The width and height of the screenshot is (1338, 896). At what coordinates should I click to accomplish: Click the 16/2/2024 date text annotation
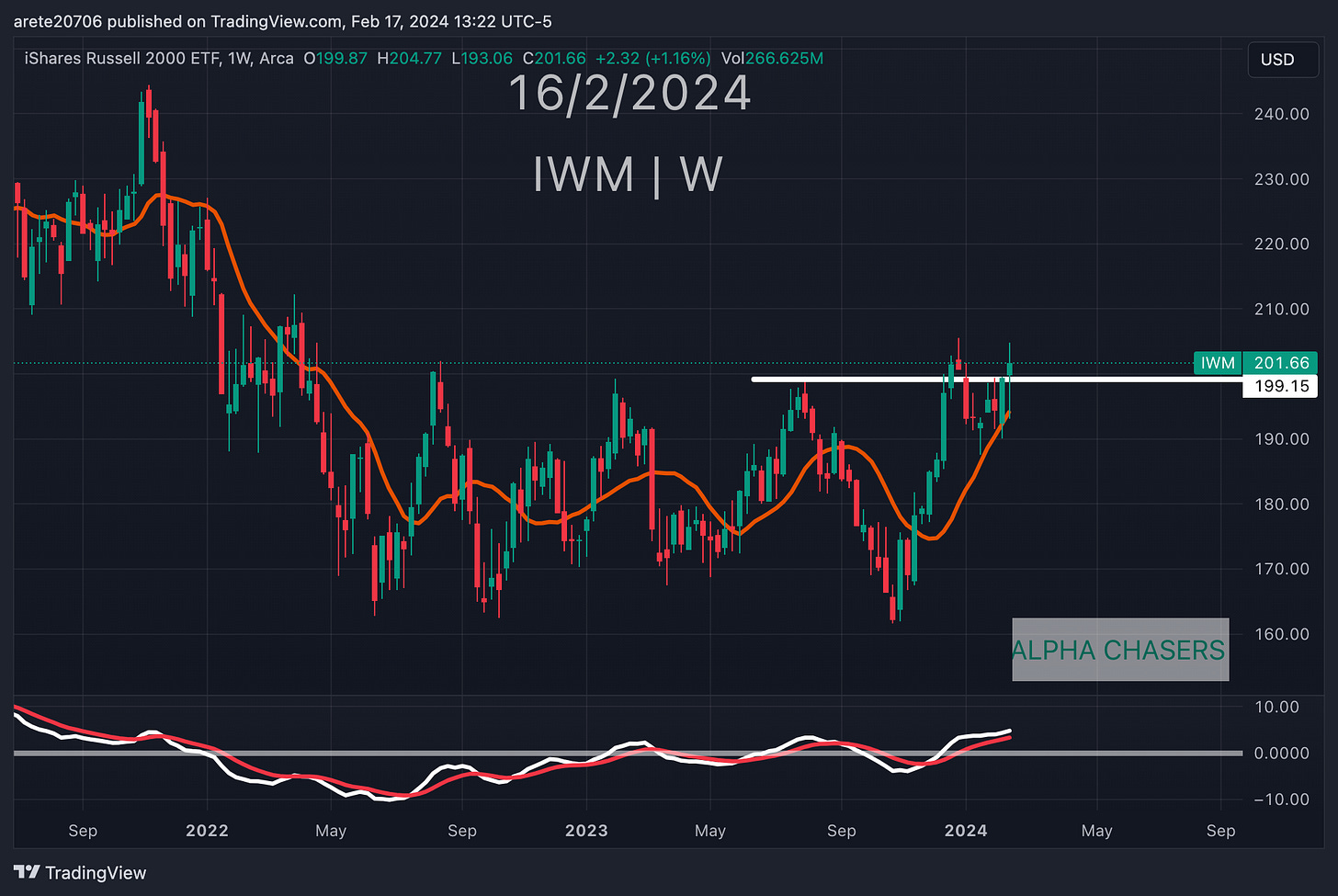point(629,94)
